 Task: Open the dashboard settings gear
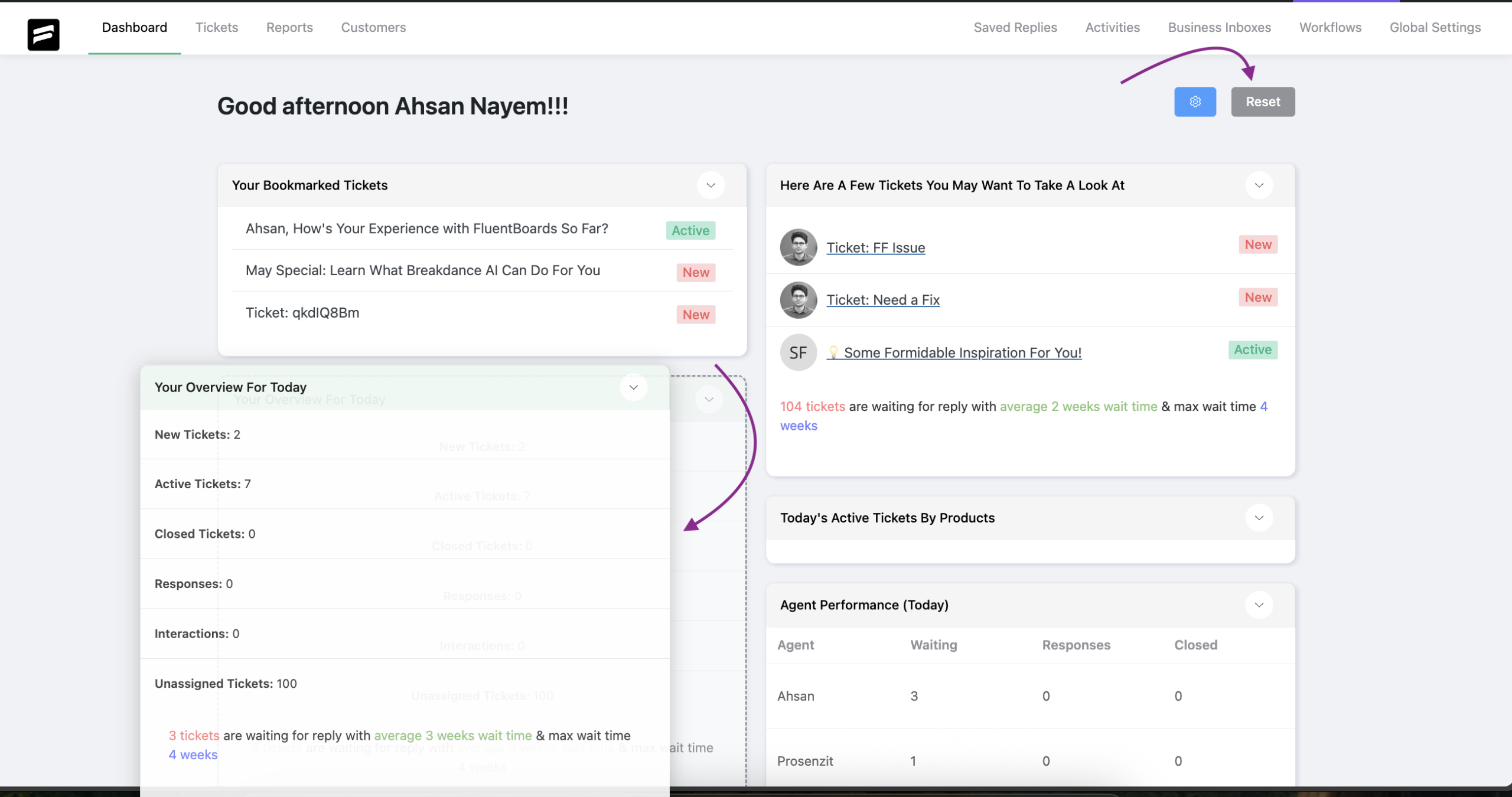[x=1195, y=102]
